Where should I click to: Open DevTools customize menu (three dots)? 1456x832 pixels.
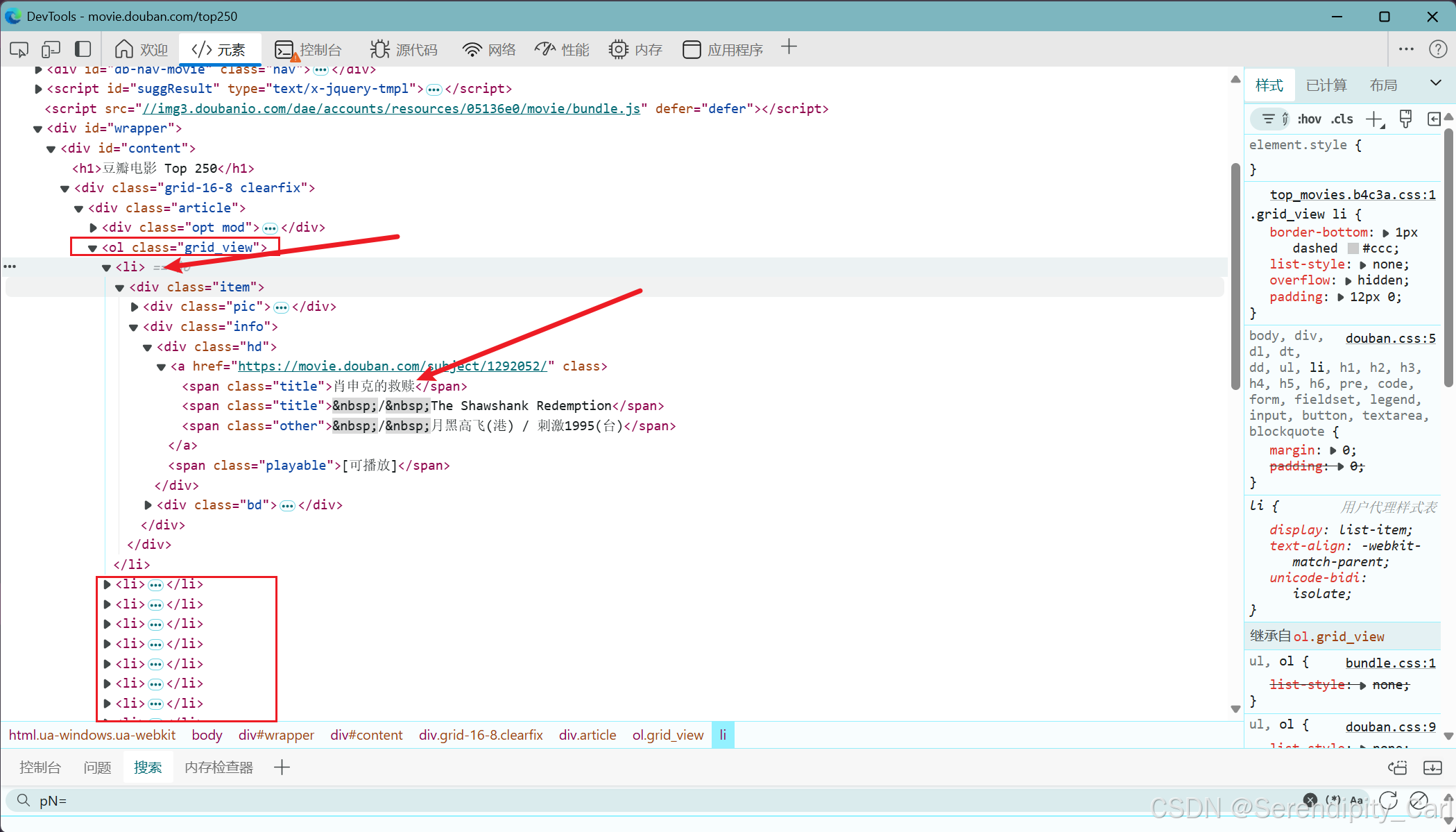(1406, 49)
